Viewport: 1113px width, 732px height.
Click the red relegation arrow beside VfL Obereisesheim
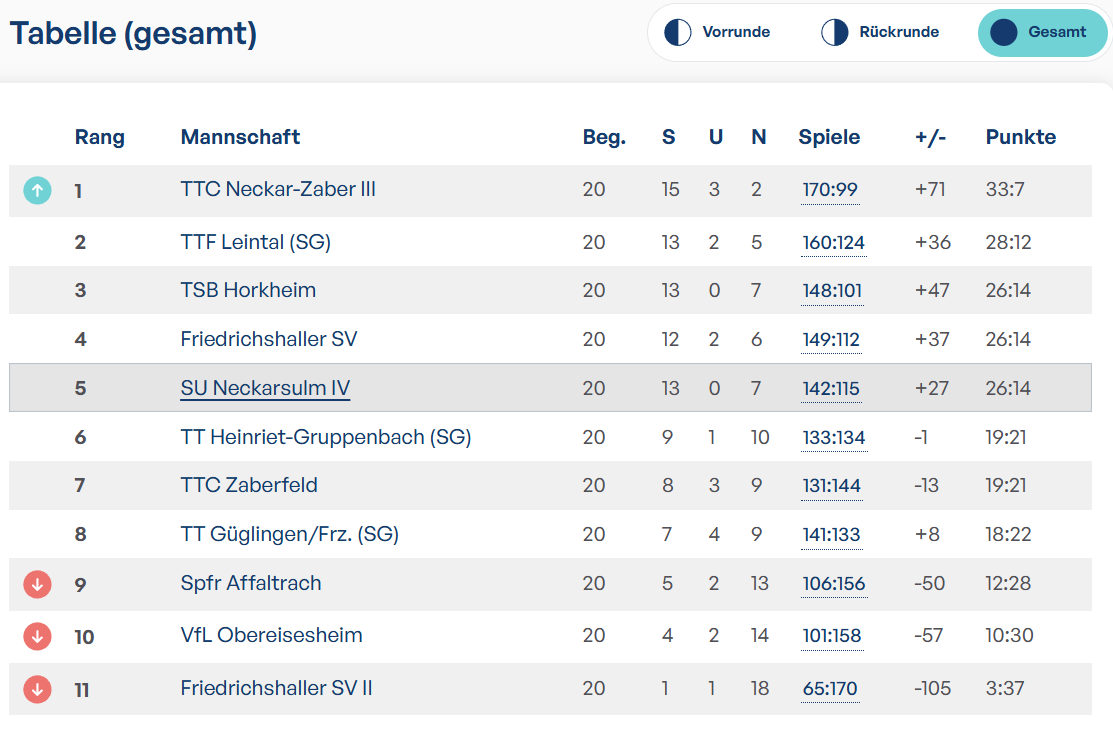pyautogui.click(x=38, y=636)
